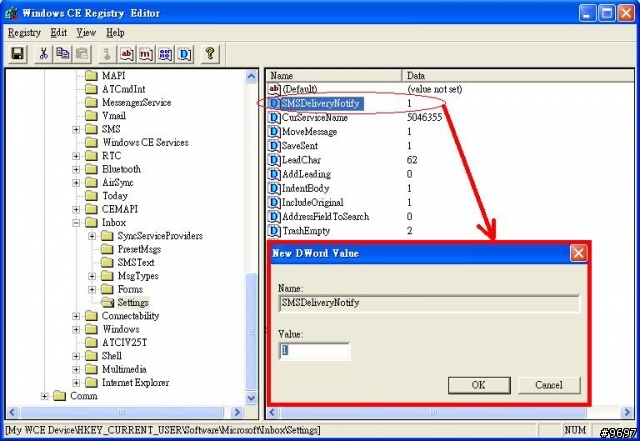640x441 pixels.
Task: Expand the Connectability tree node
Action: pos(76,316)
